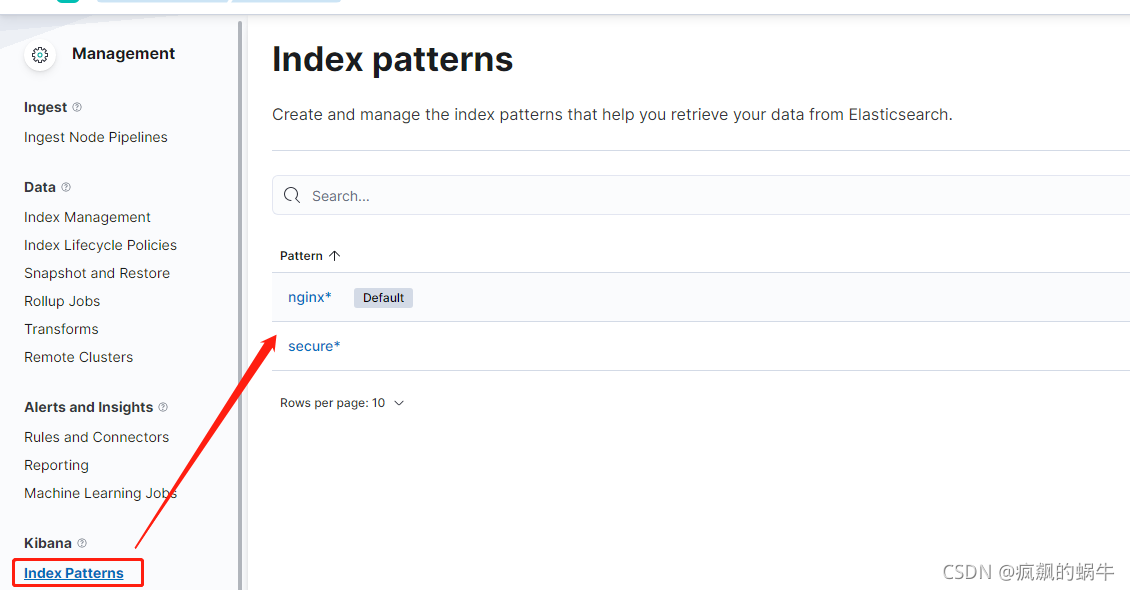Navigate to Rules and Connectors
Image resolution: width=1130 pixels, height=590 pixels.
click(x=96, y=437)
